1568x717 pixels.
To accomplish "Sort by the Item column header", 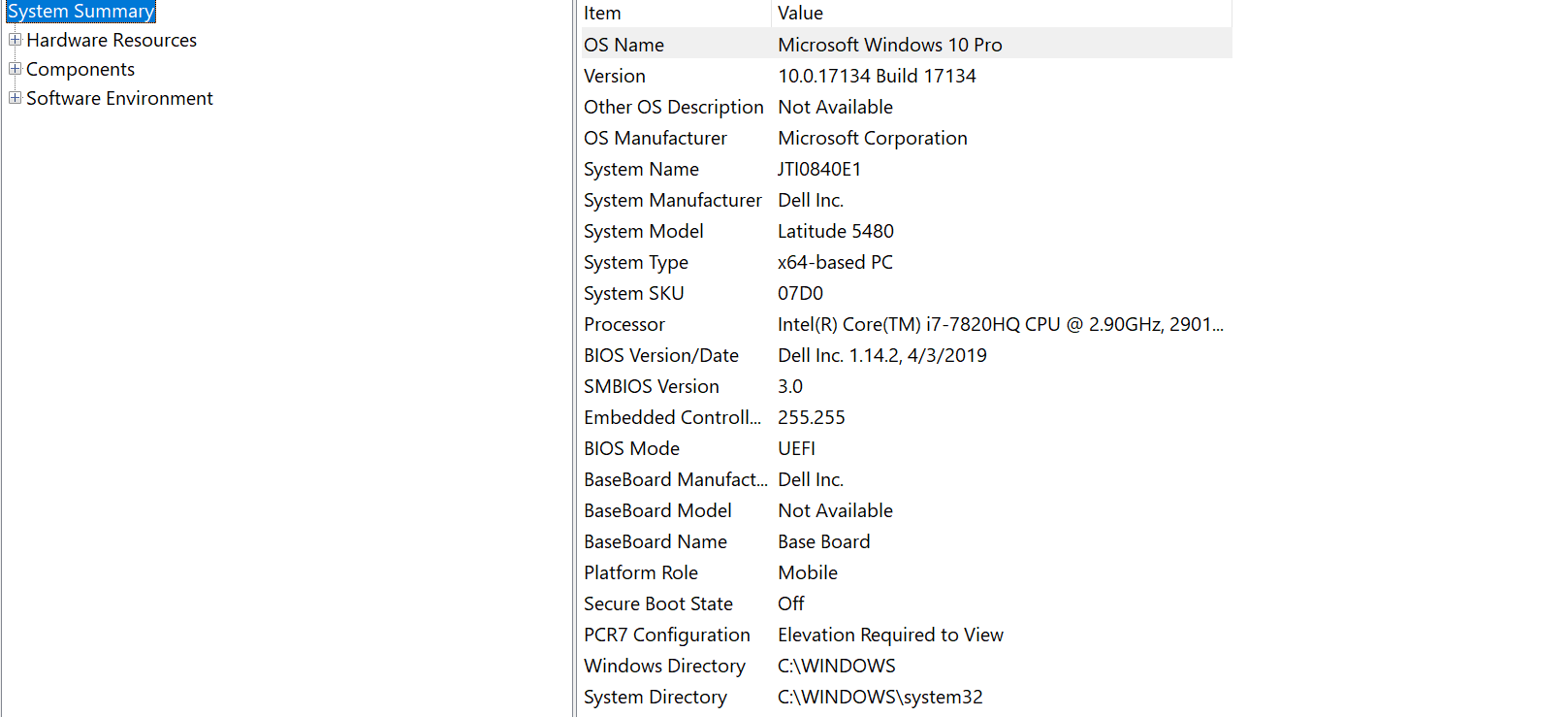I will [675, 14].
